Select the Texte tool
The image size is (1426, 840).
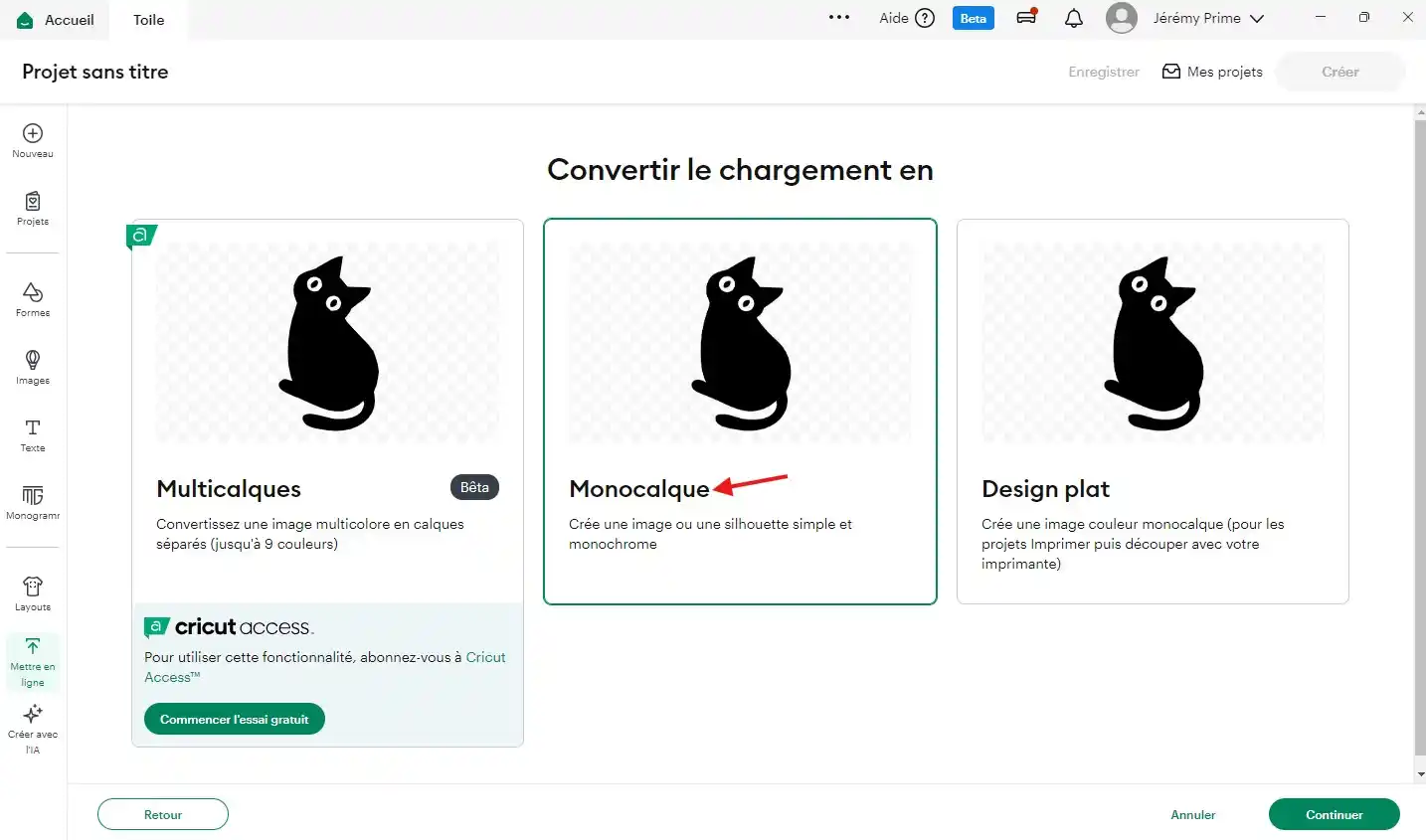point(33,433)
